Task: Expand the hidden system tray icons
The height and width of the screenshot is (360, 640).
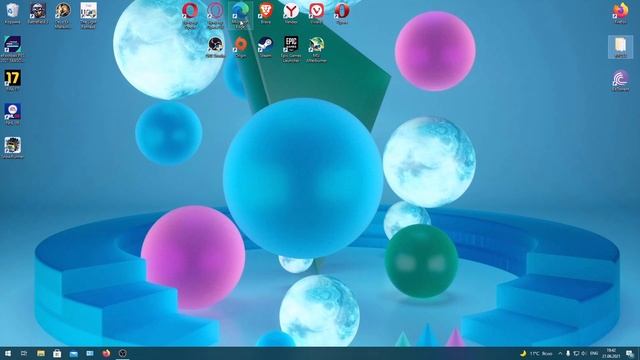Action: click(560, 353)
